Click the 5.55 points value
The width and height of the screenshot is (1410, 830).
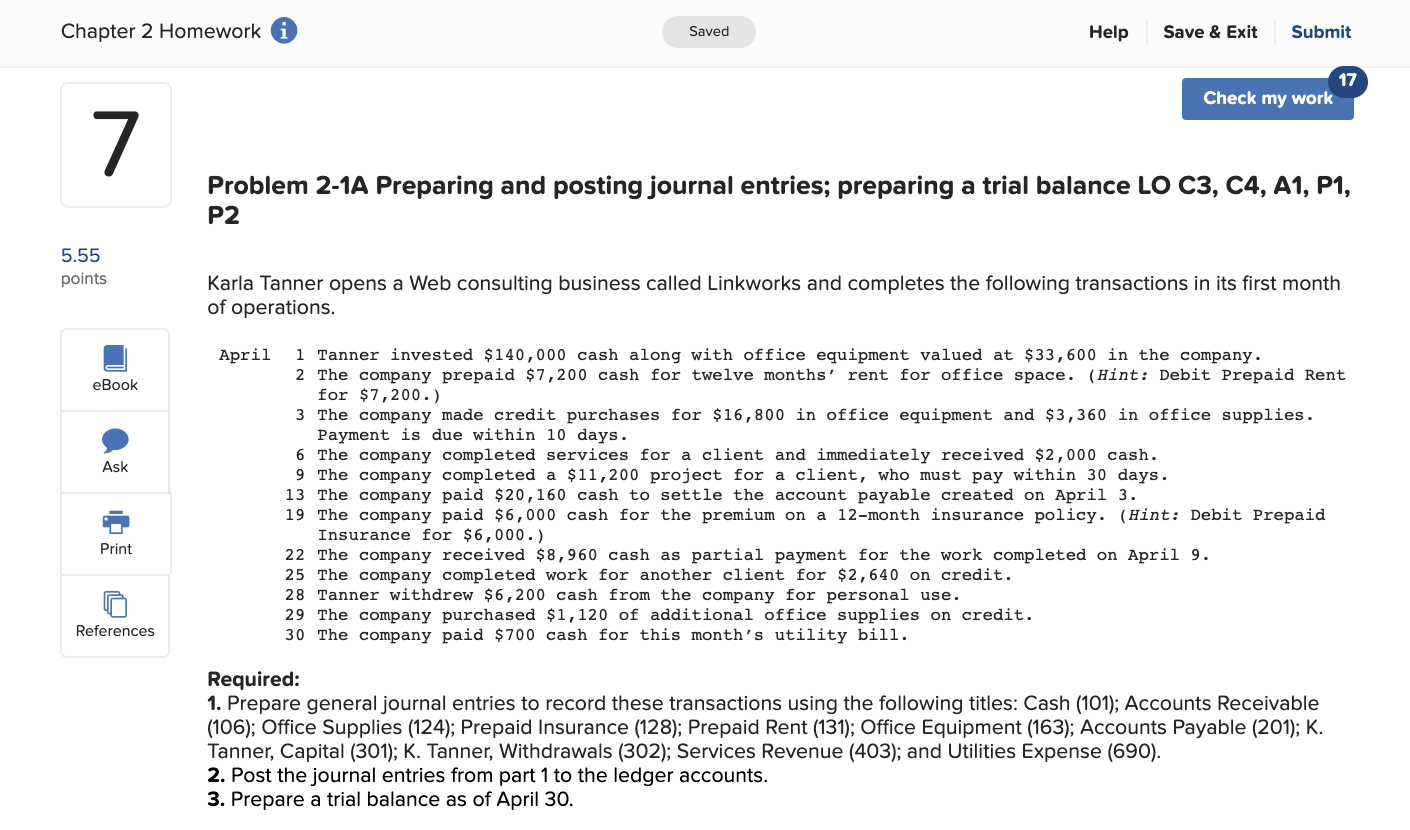(81, 256)
